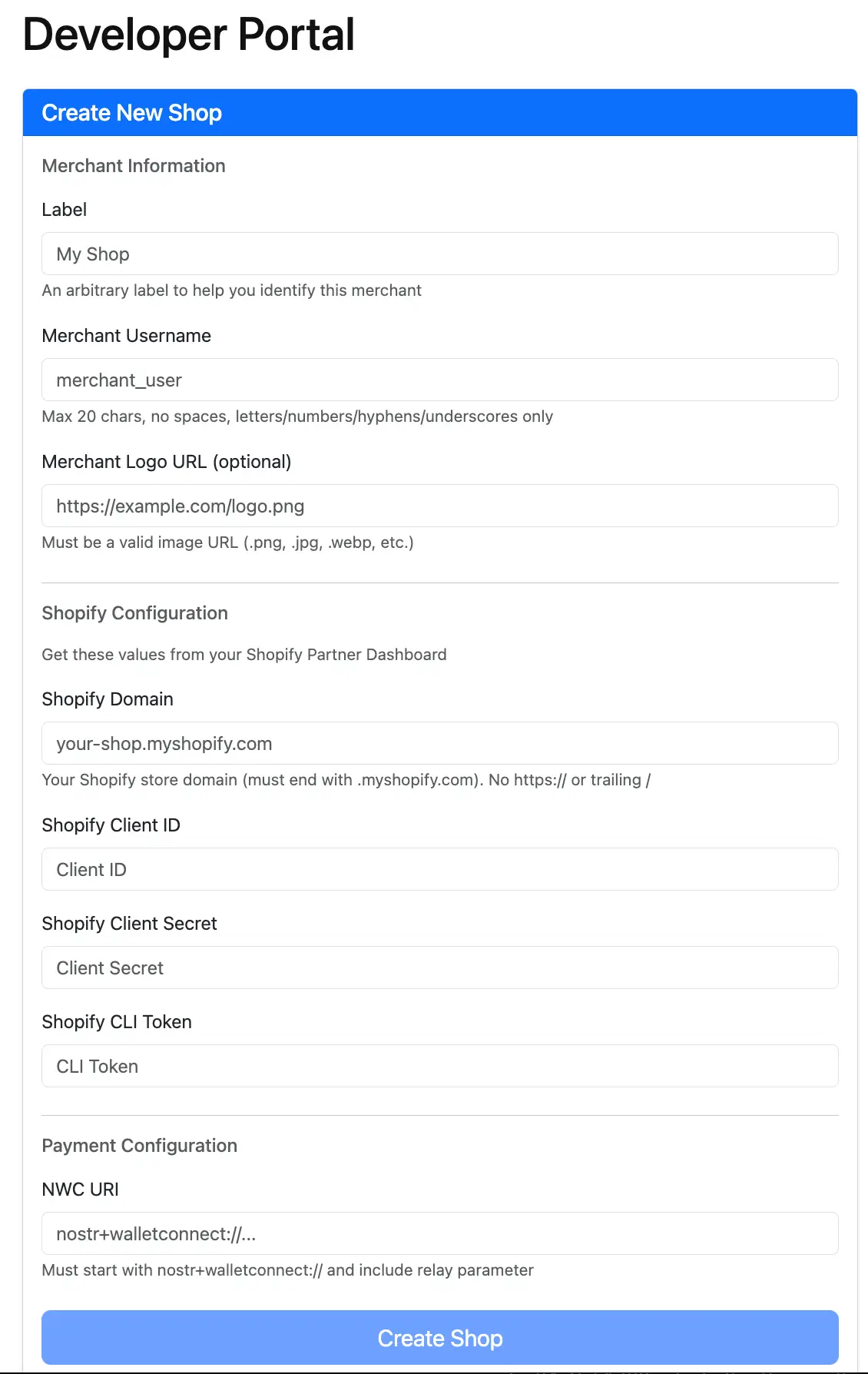Click the Merchant Information section heading

tap(134, 166)
